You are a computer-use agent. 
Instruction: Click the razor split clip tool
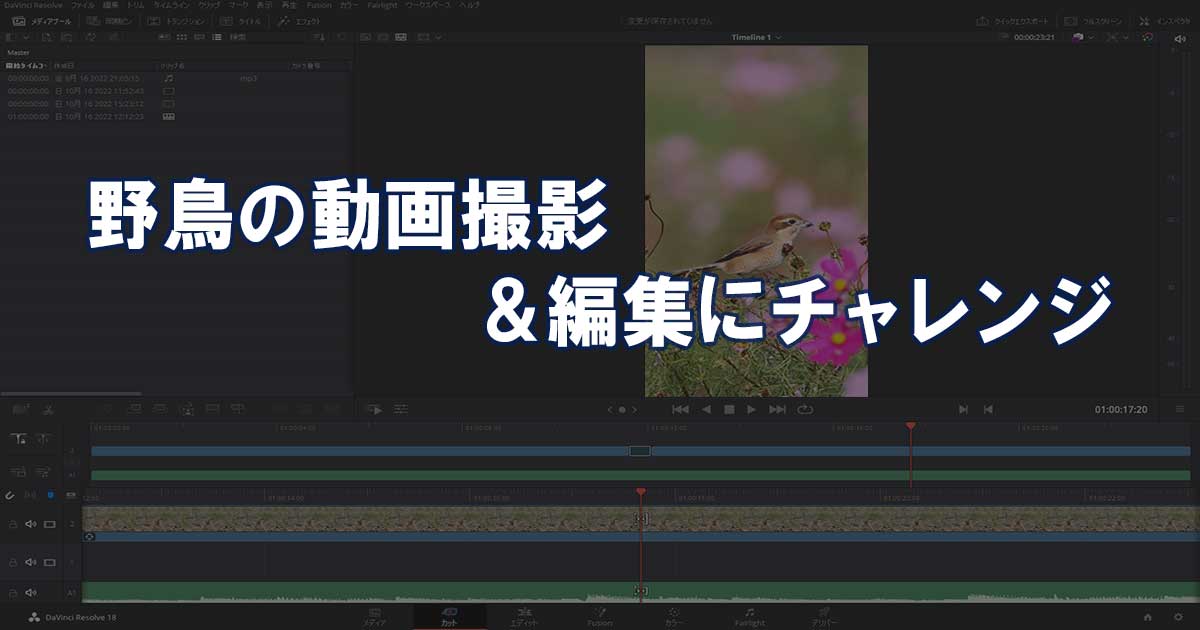click(47, 409)
